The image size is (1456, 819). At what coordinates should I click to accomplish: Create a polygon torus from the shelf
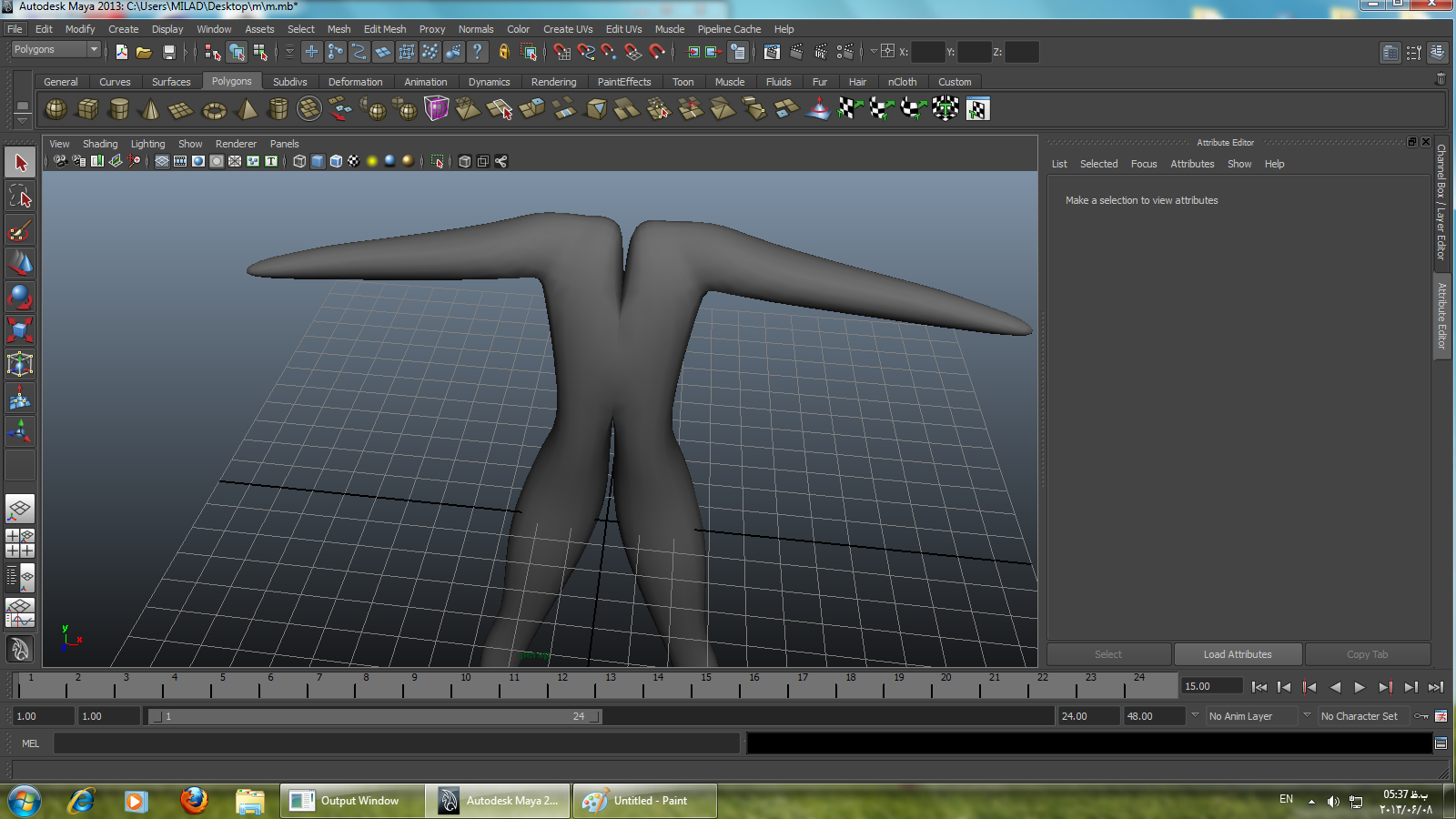pyautogui.click(x=214, y=109)
